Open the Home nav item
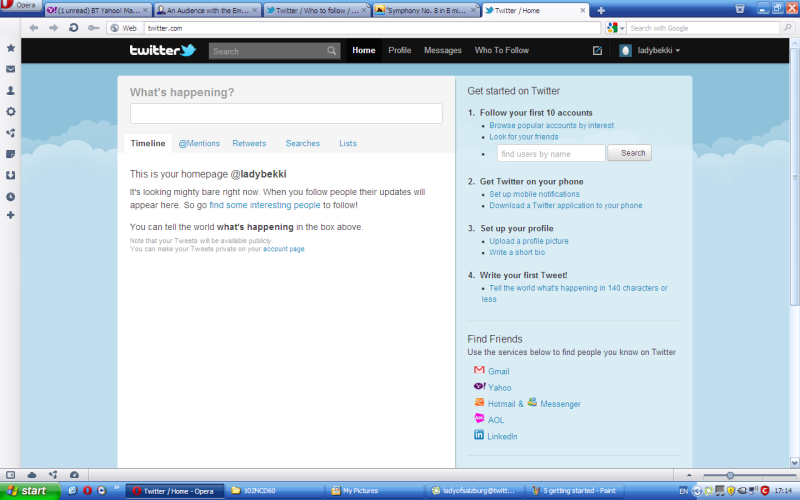Viewport: 800px width, 500px height. point(364,50)
